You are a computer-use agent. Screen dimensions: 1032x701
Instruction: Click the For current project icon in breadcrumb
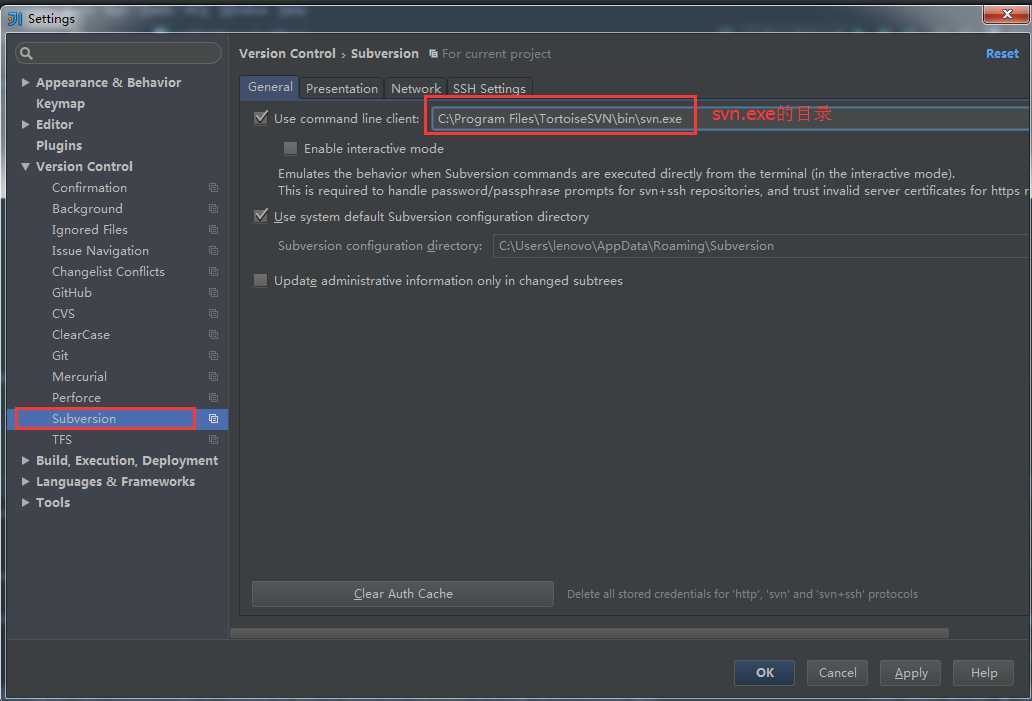click(x=433, y=54)
